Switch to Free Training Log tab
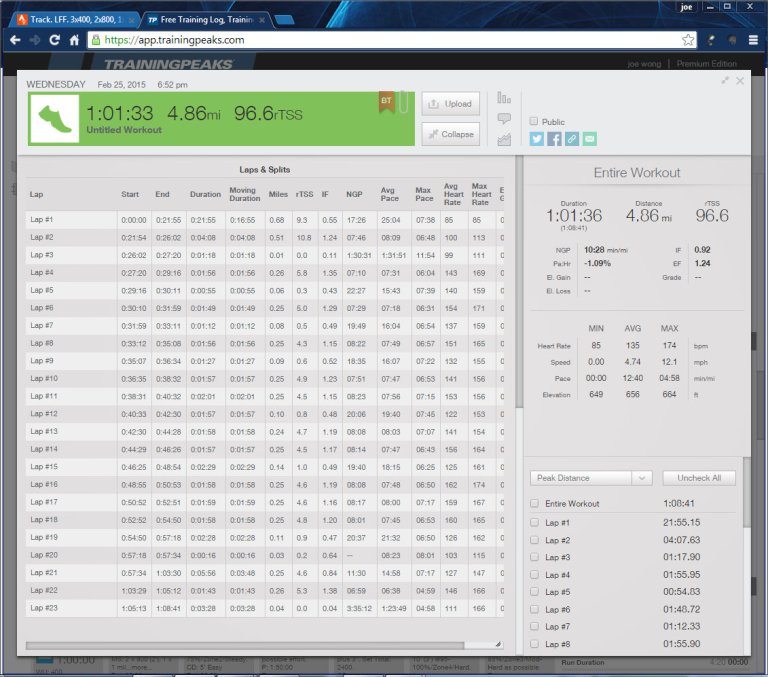Screen dimensions: 768x677 click(x=206, y=20)
